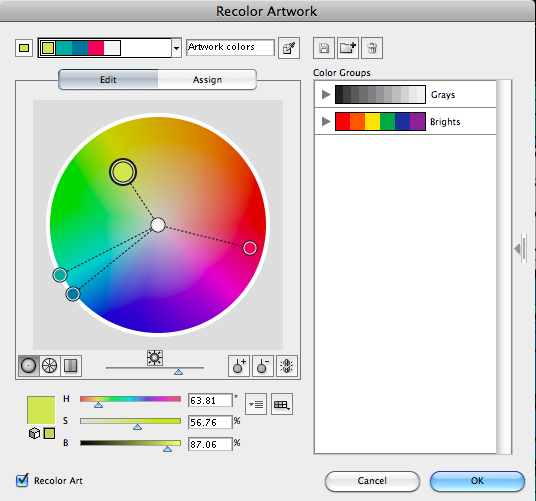Click the New Color Group folder icon
Image resolution: width=536 pixels, height=501 pixels.
pos(348,48)
